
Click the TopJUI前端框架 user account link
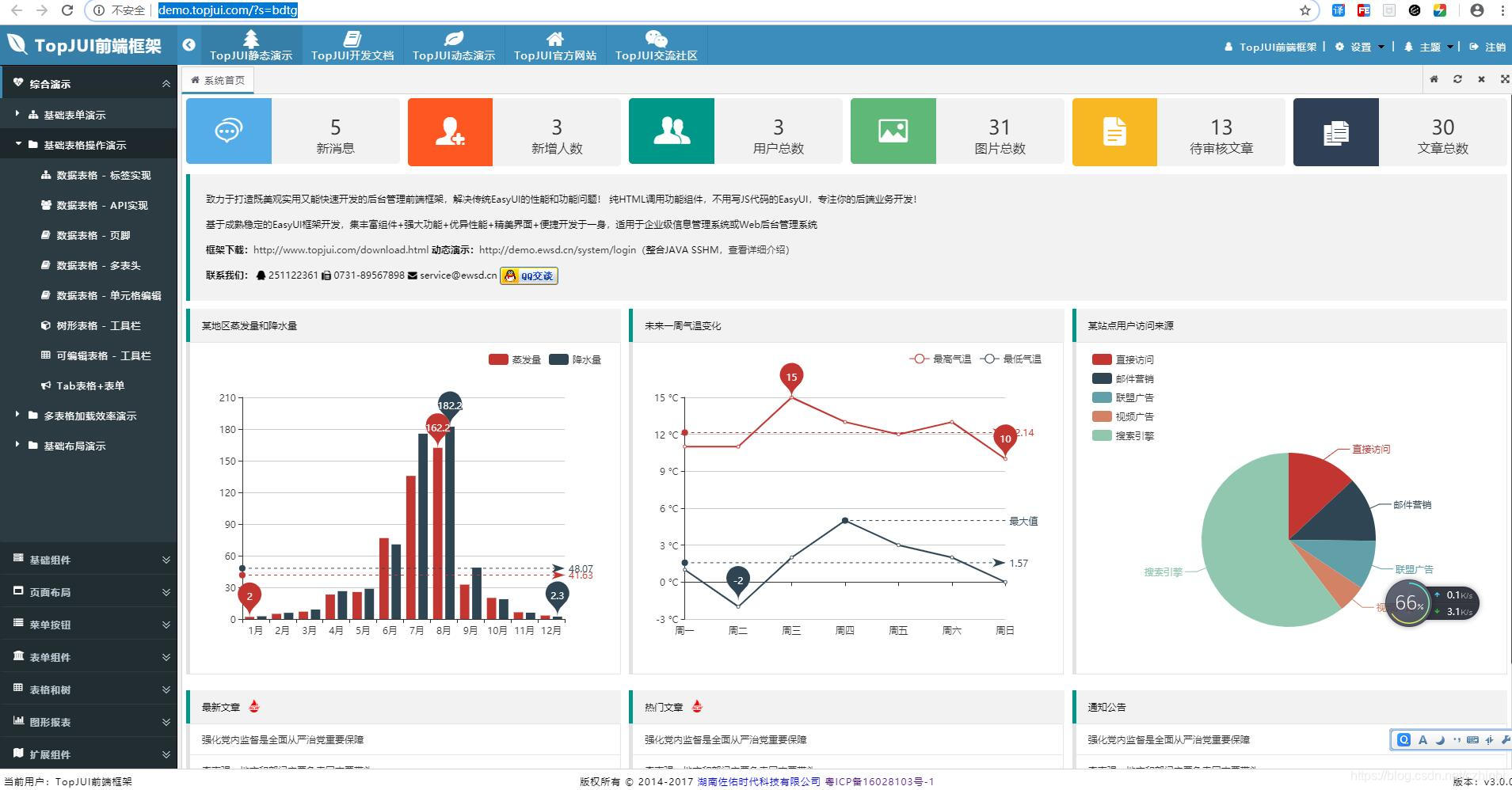coord(1270,47)
